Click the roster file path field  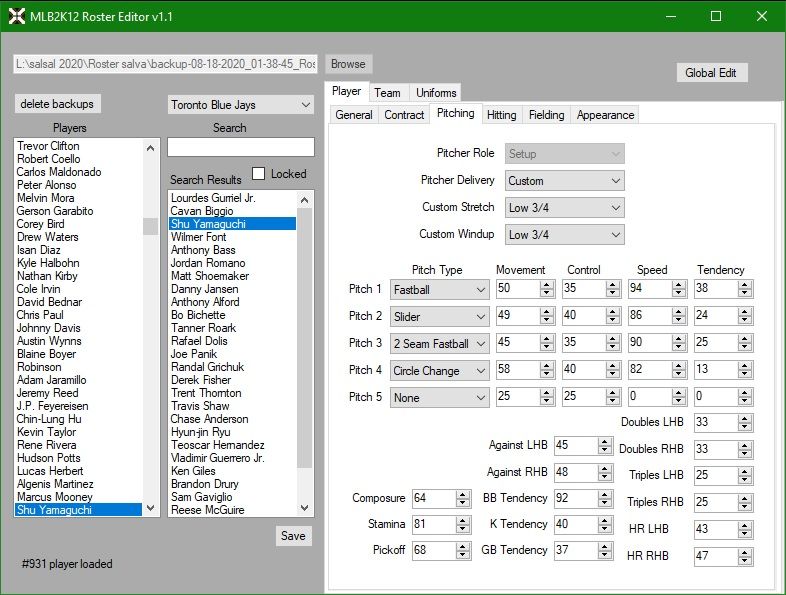pyautogui.click(x=165, y=64)
